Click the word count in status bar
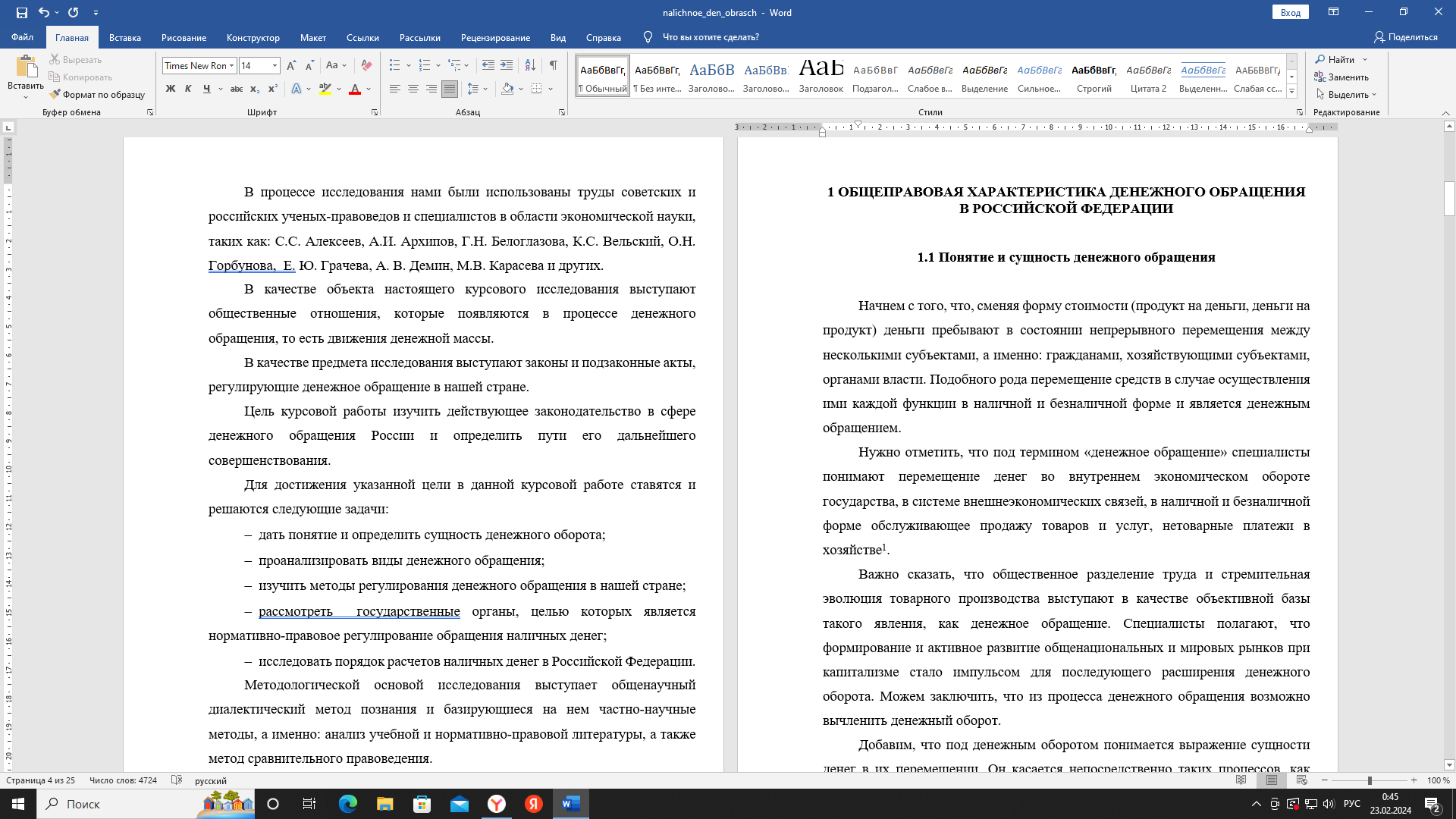 pos(123,780)
